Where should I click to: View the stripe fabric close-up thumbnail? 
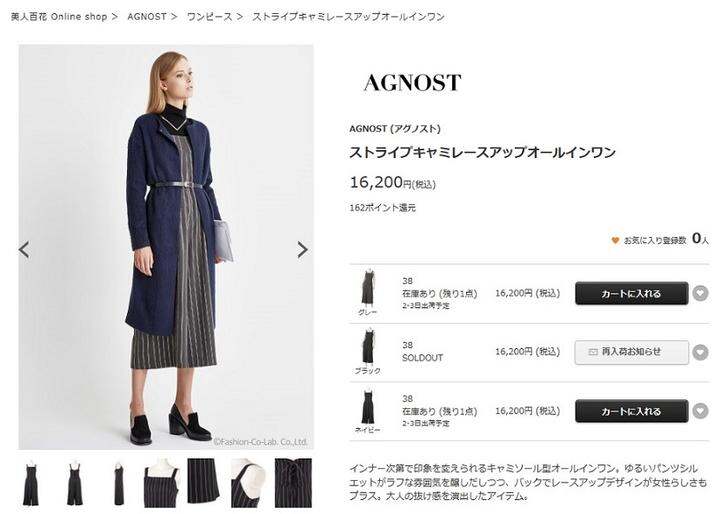coord(203,481)
